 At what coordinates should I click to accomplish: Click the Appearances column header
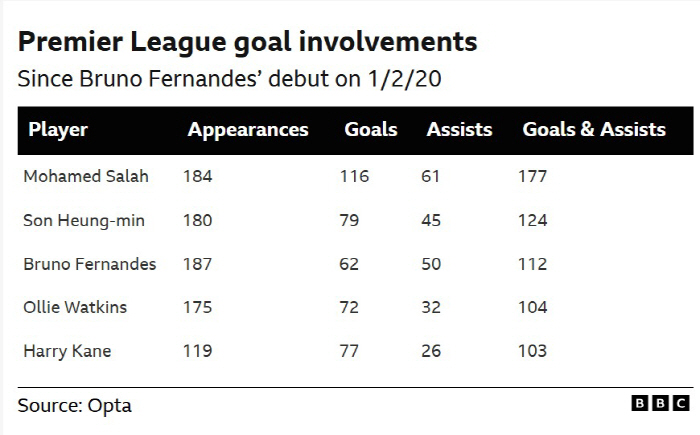tap(248, 130)
